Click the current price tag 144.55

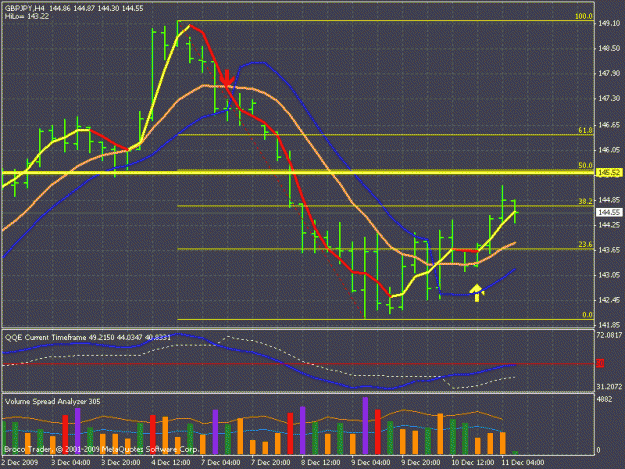point(609,212)
